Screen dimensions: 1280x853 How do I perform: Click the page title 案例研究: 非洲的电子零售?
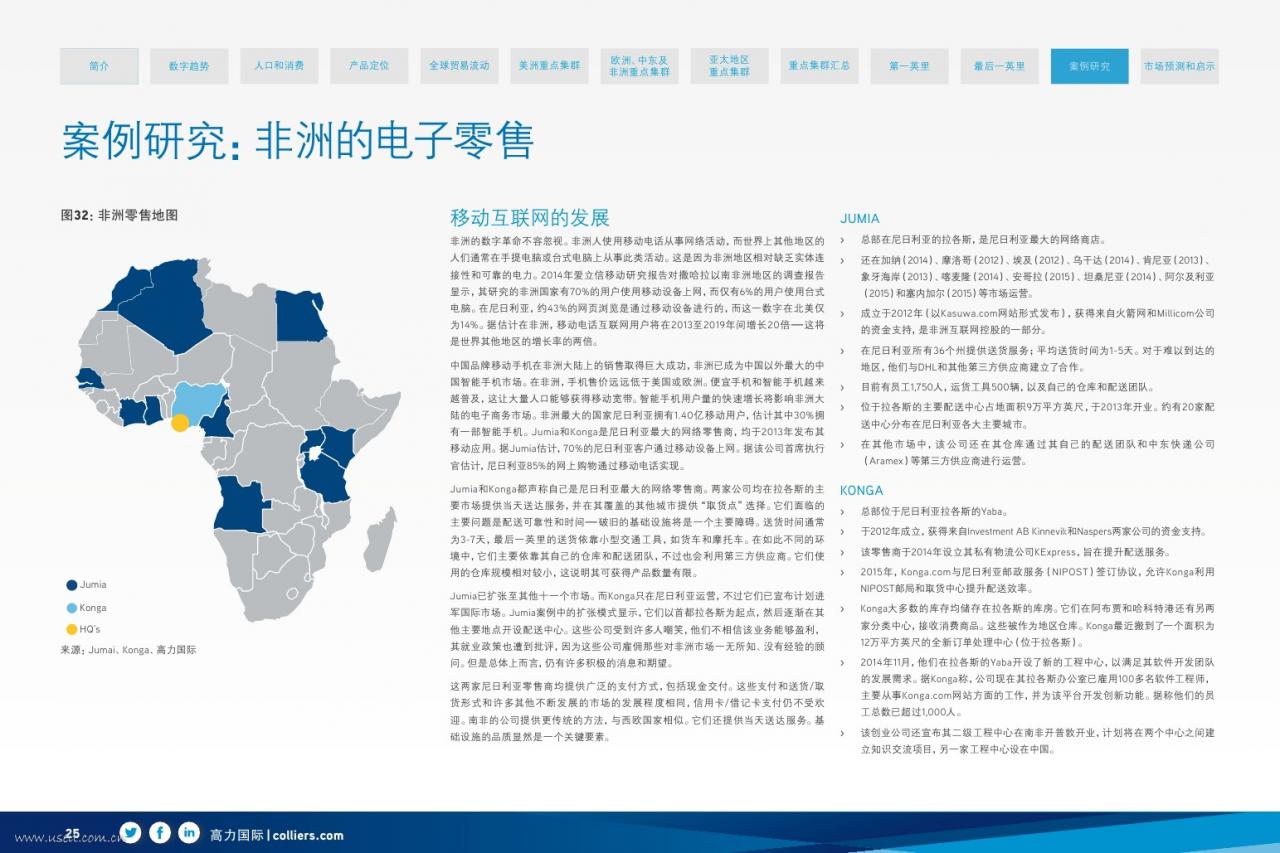point(298,141)
